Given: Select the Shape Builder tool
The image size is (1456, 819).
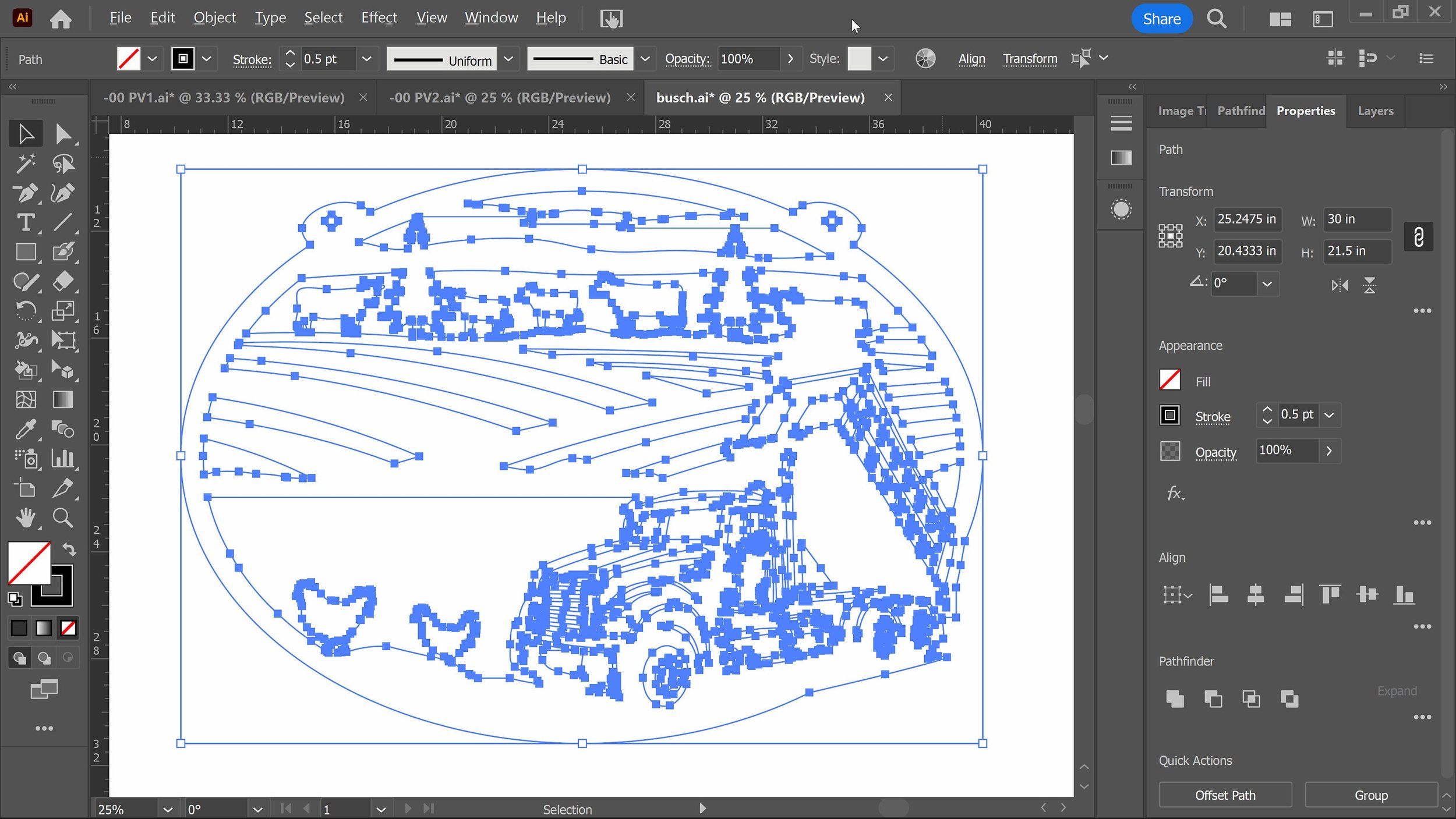Looking at the screenshot, I should [x=26, y=370].
